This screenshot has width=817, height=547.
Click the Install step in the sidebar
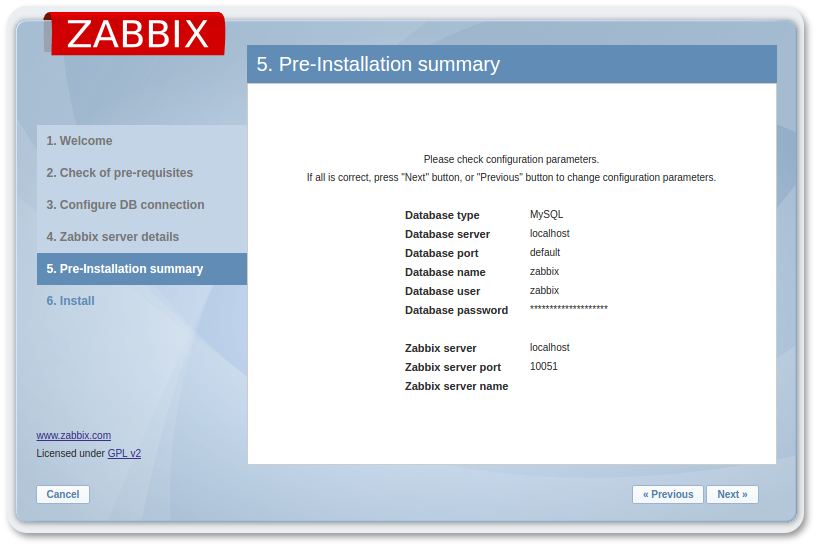(x=70, y=301)
